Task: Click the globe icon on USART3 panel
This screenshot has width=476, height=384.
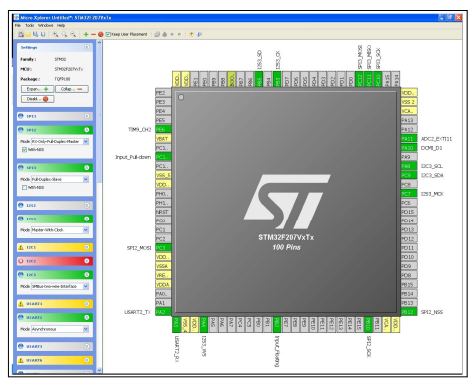Action: 21,346
